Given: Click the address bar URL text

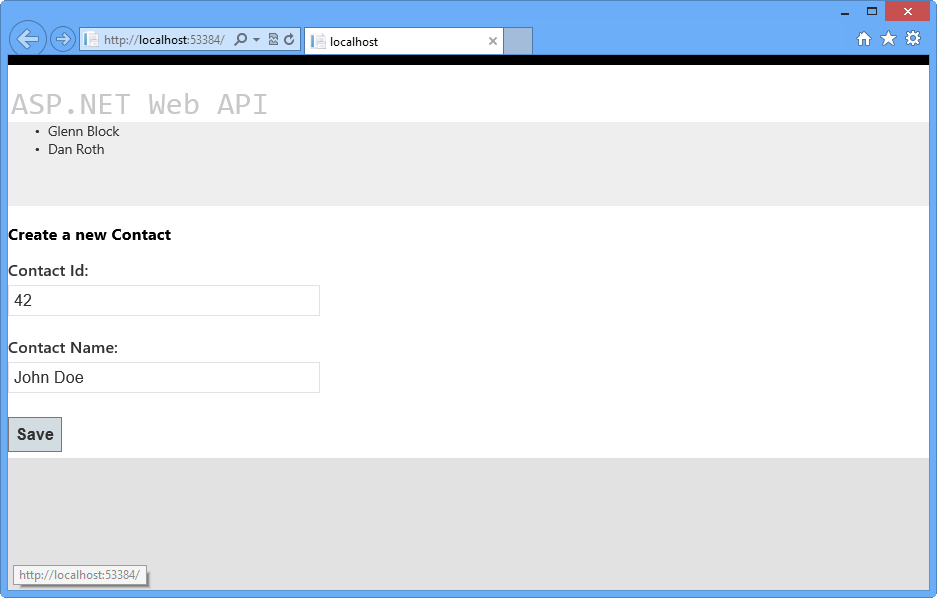Looking at the screenshot, I should click(x=160, y=39).
